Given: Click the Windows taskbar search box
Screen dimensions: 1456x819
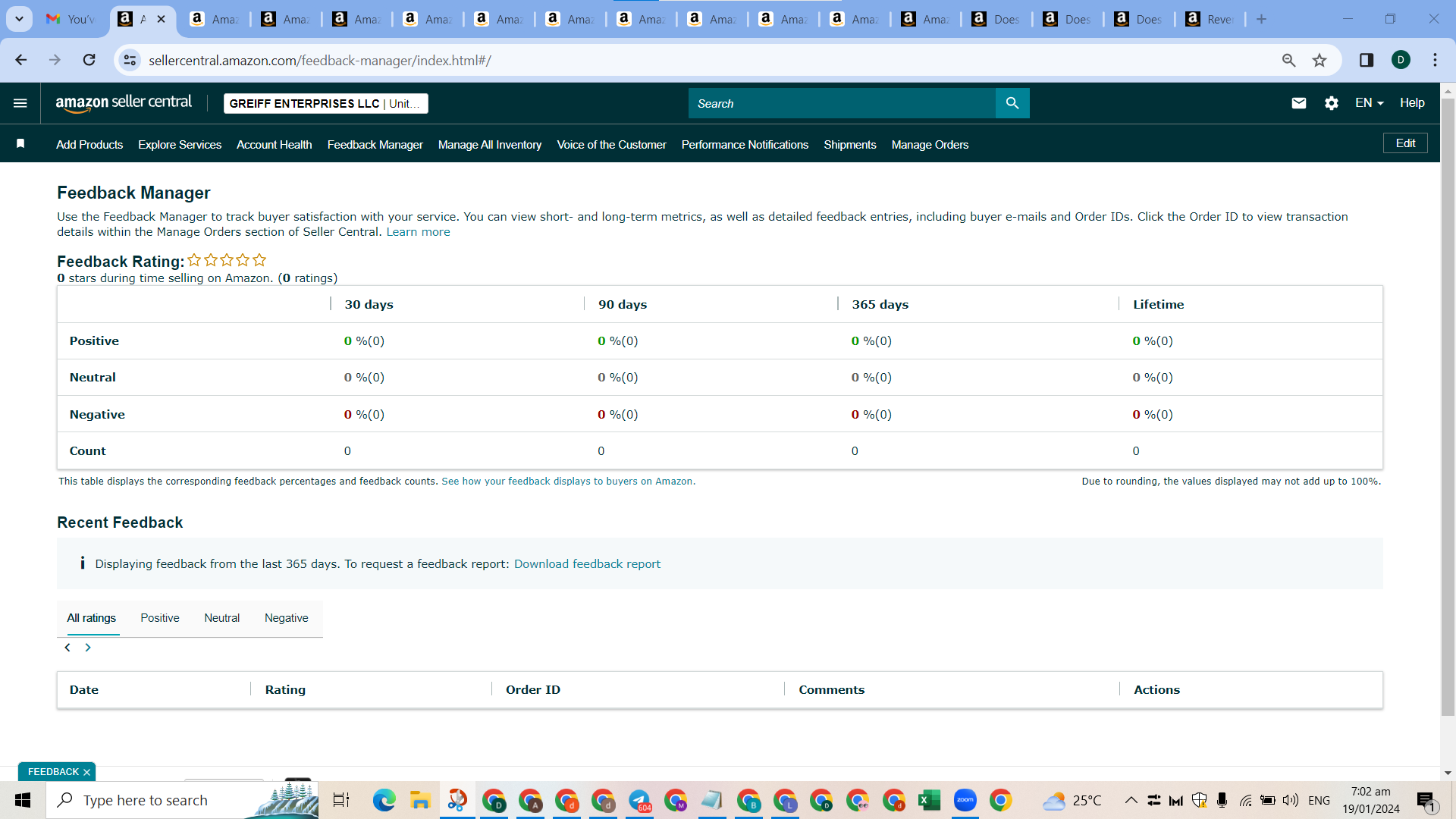Looking at the screenshot, I should (x=182, y=800).
